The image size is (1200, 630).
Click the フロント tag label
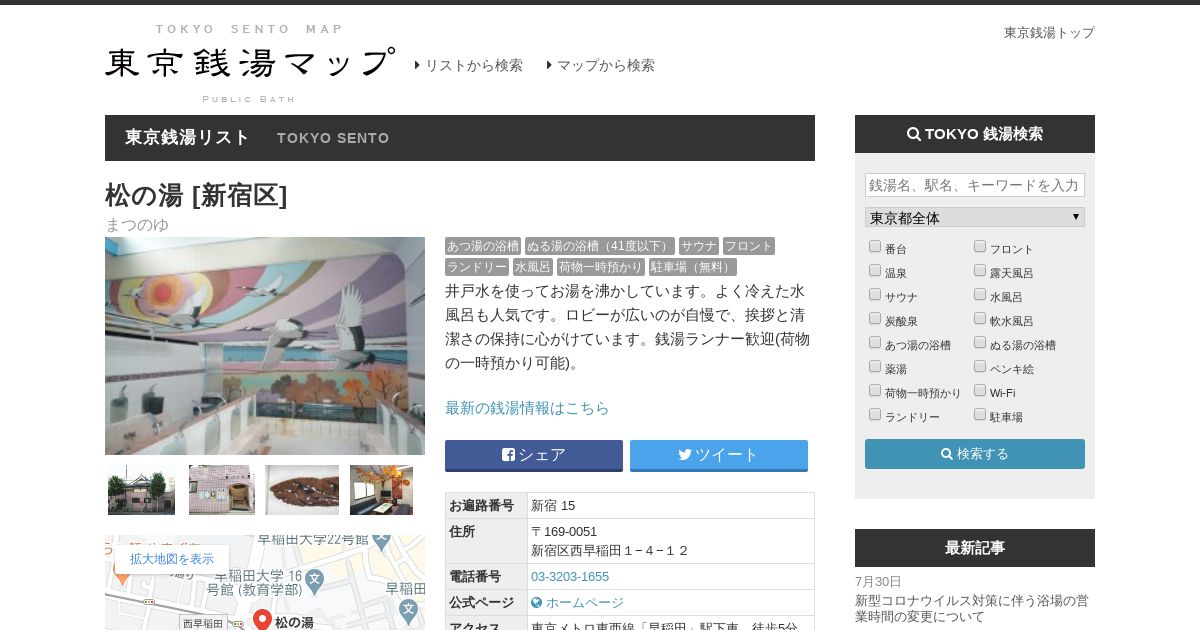click(x=749, y=246)
